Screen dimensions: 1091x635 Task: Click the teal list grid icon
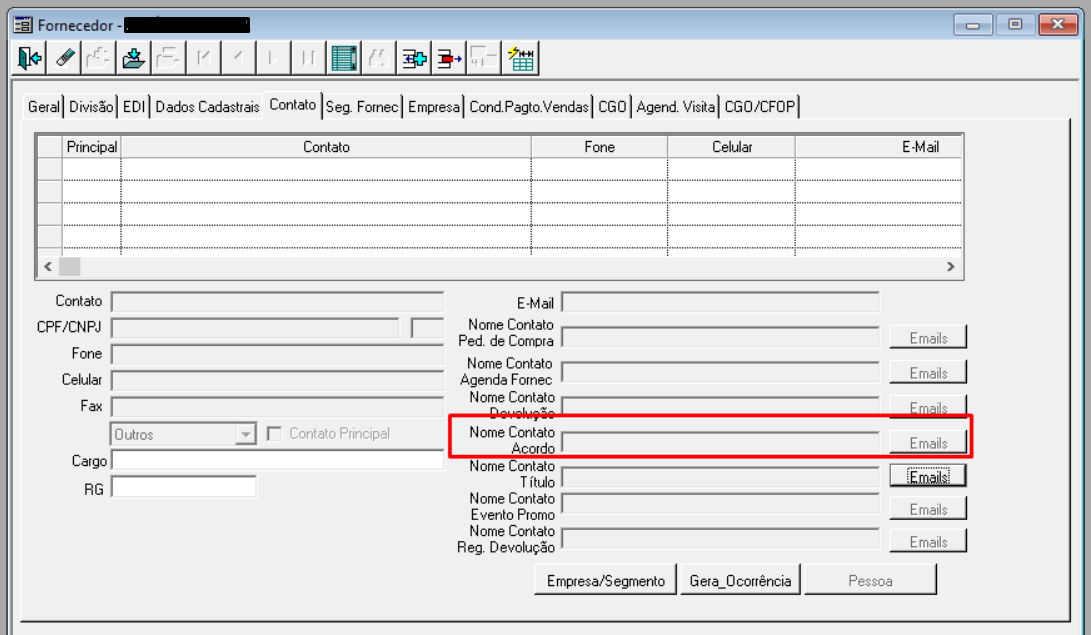pos(343,58)
